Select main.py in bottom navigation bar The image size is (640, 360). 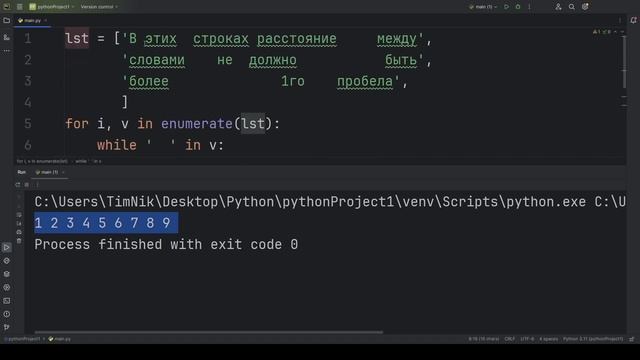pyautogui.click(x=60, y=339)
